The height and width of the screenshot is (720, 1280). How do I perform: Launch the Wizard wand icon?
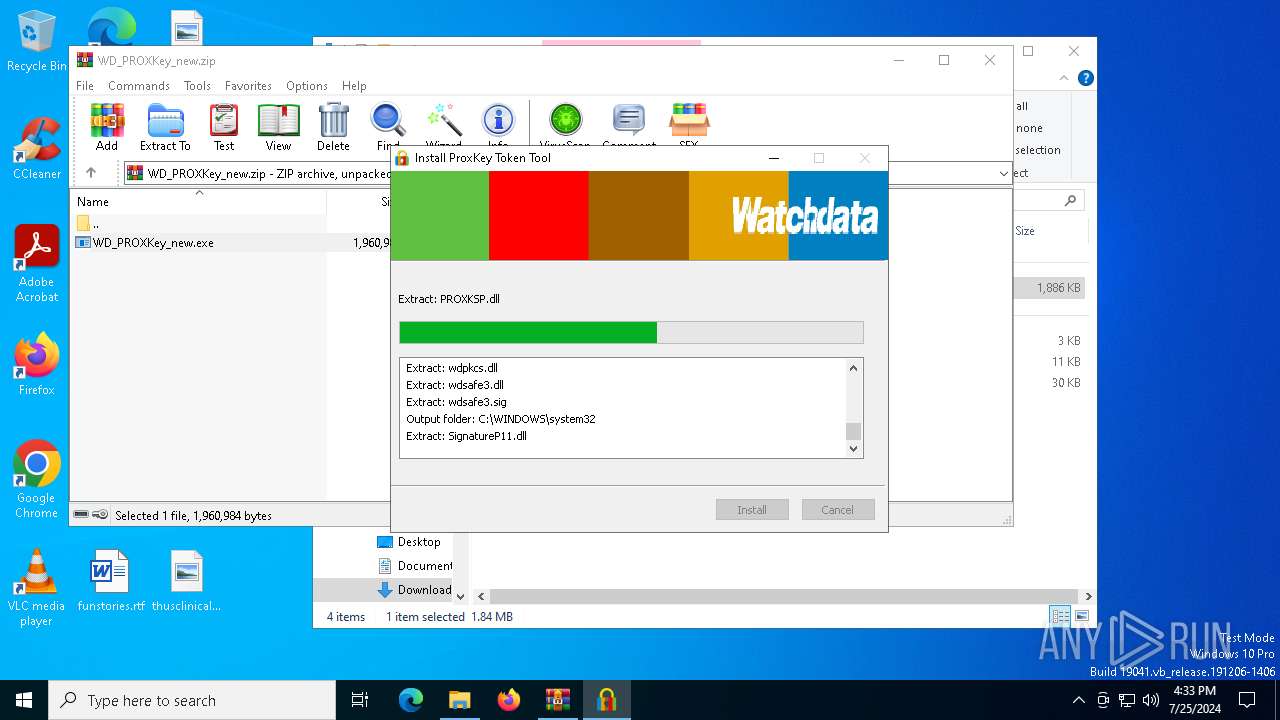[x=443, y=121]
